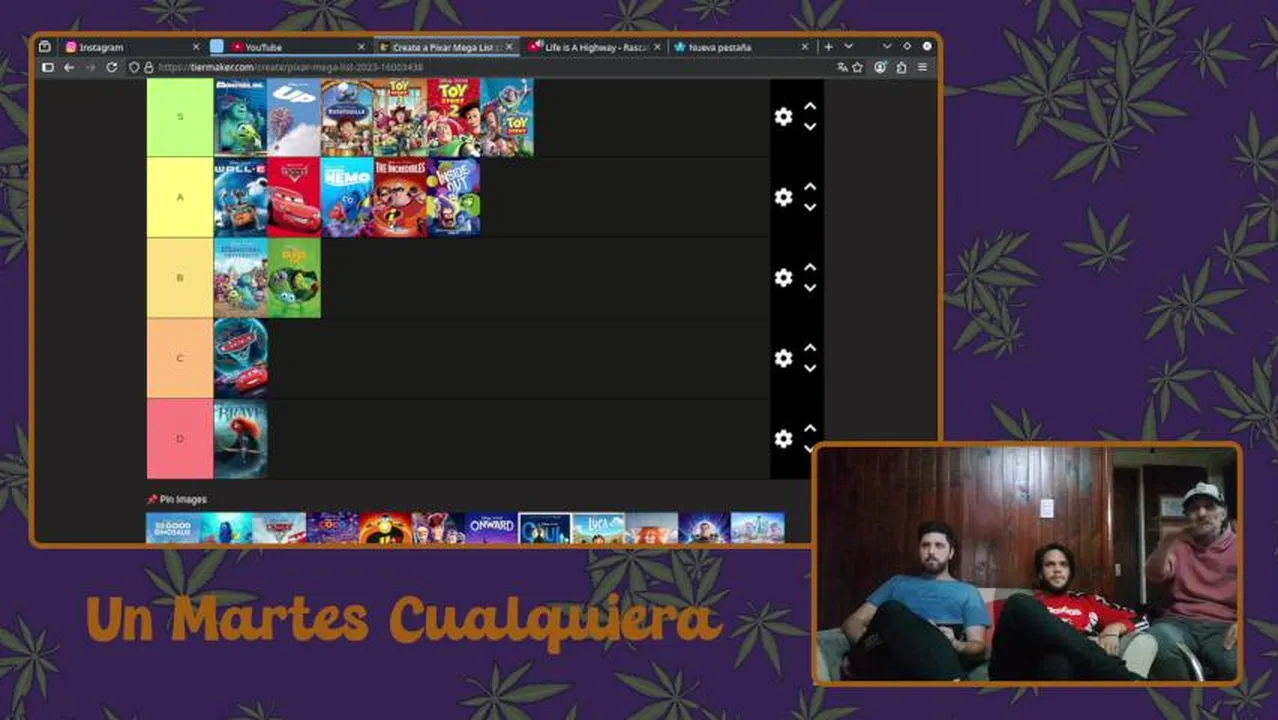Viewport: 1278px width, 720px height.
Task: Select Cars 2 poster in C tier
Action: point(240,358)
